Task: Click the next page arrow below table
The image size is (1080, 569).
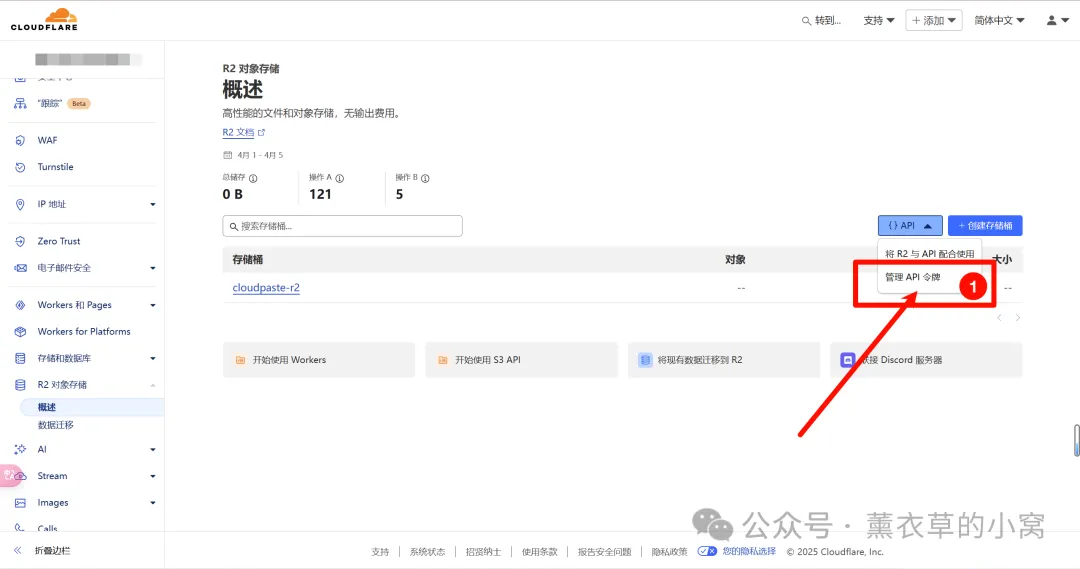Action: (1017, 318)
